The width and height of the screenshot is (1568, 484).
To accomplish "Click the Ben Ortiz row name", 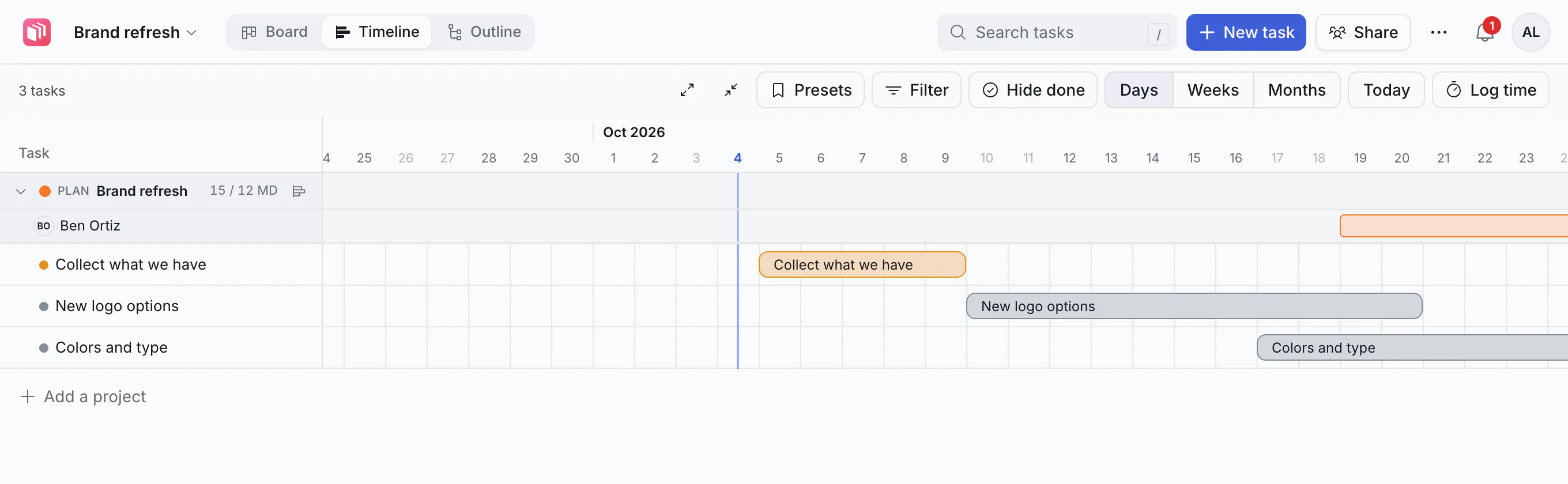I will pyautogui.click(x=90, y=226).
